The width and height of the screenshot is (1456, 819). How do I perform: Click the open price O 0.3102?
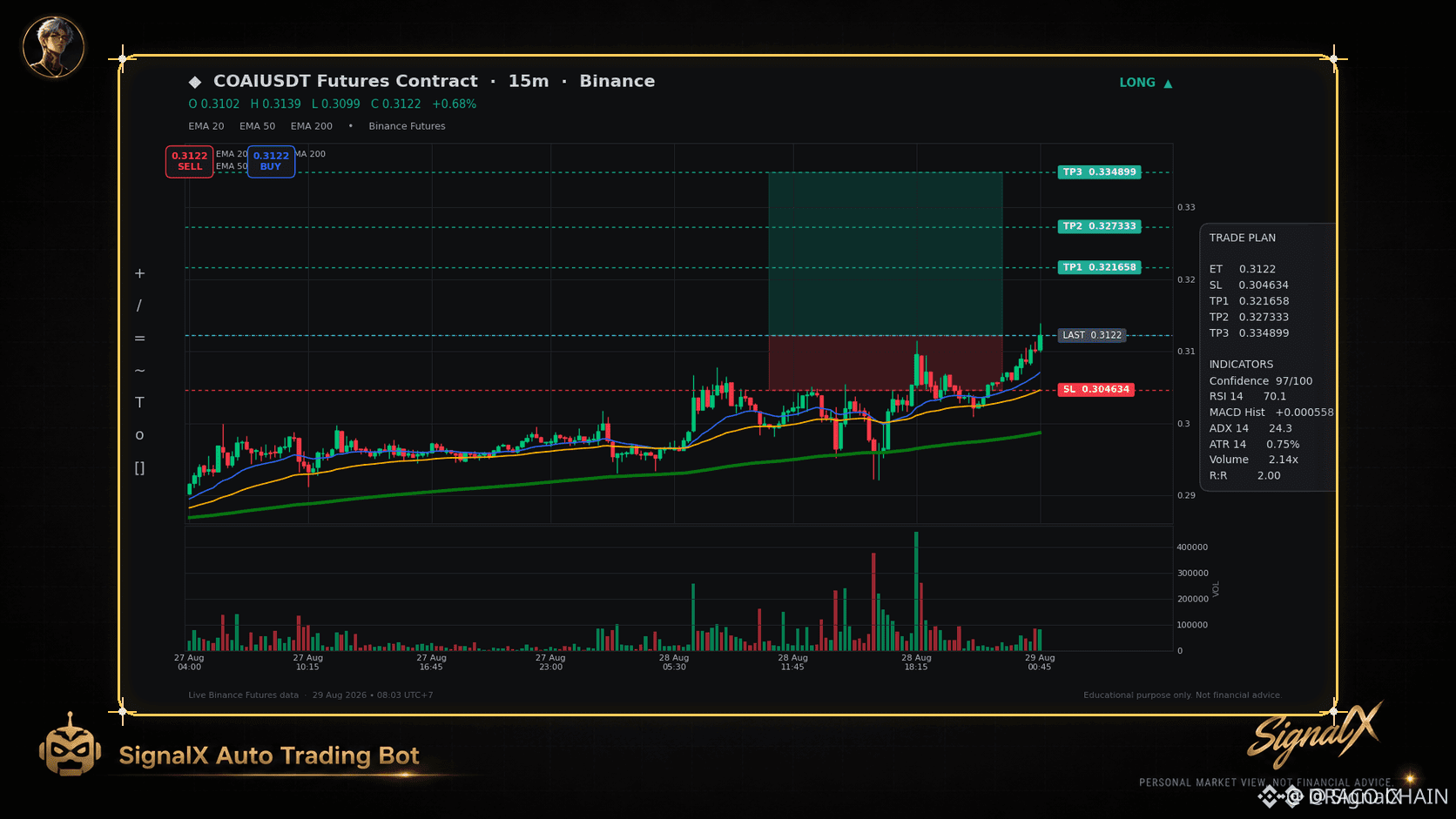pyautogui.click(x=214, y=104)
